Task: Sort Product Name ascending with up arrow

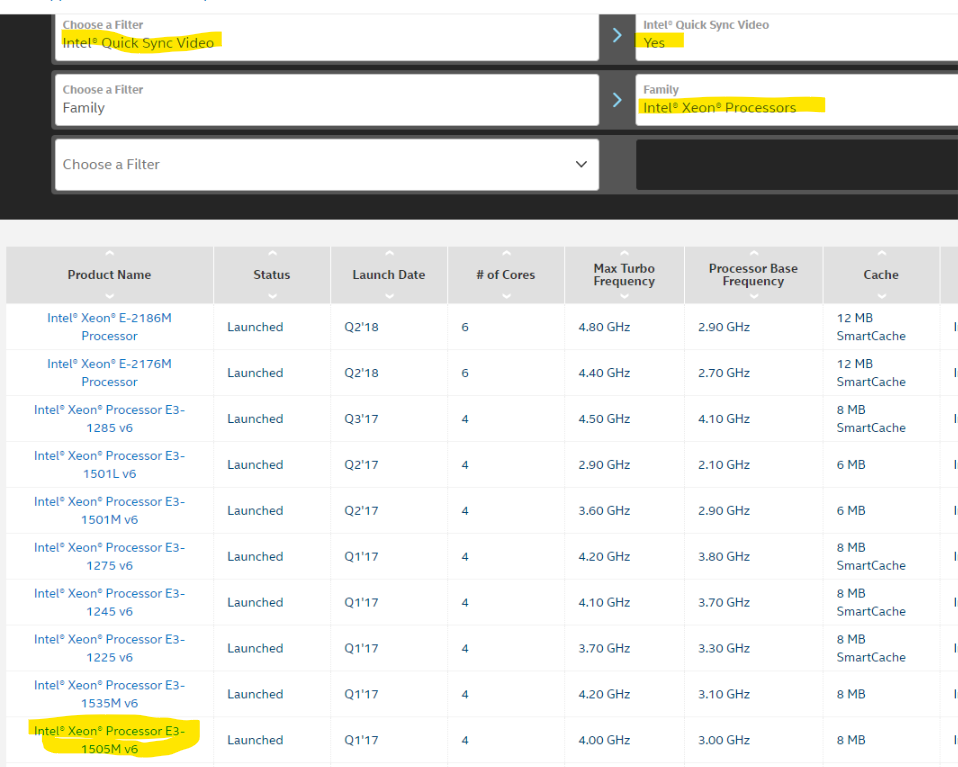Action: point(109,253)
